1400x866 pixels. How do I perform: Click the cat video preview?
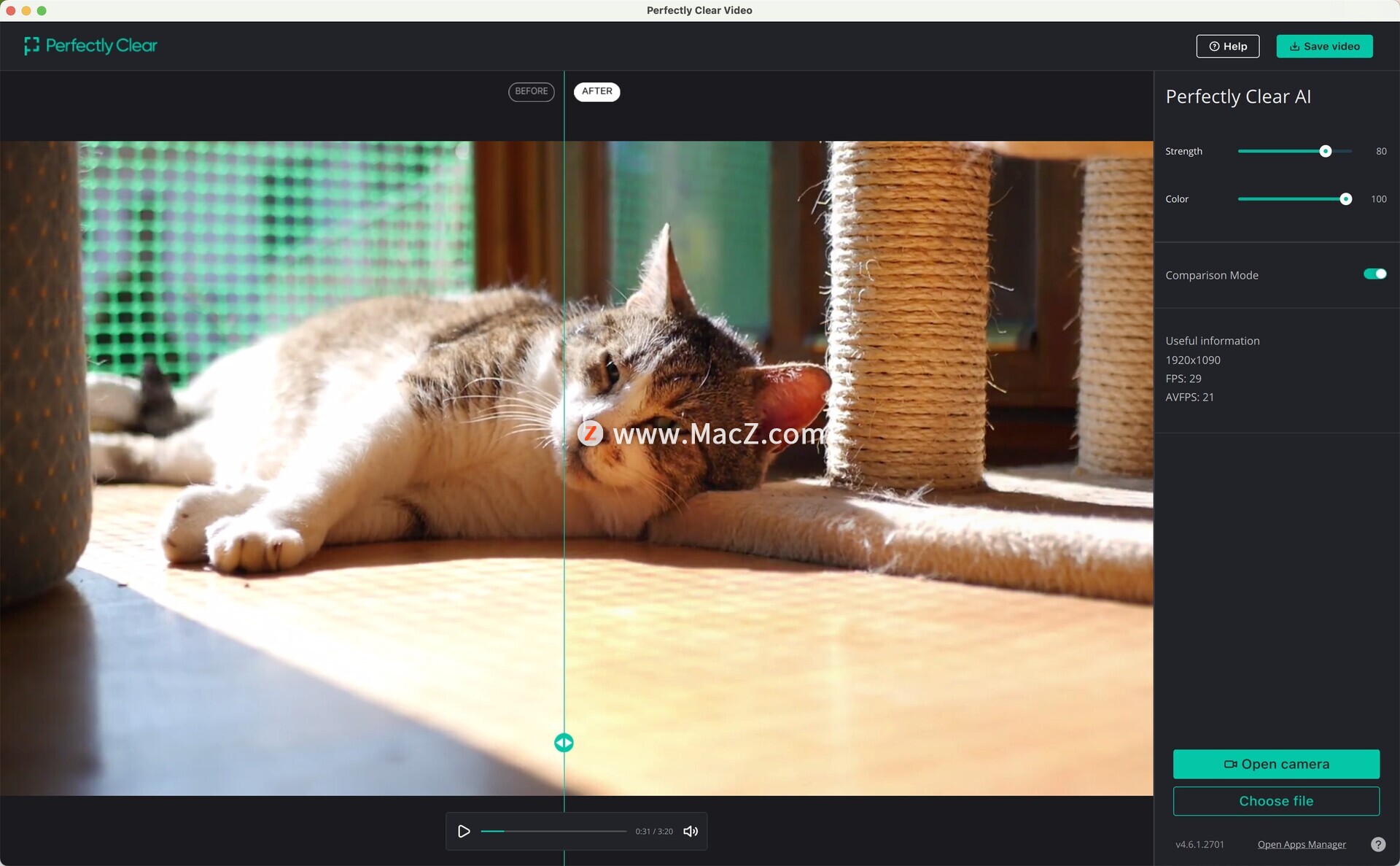pyautogui.click(x=576, y=468)
